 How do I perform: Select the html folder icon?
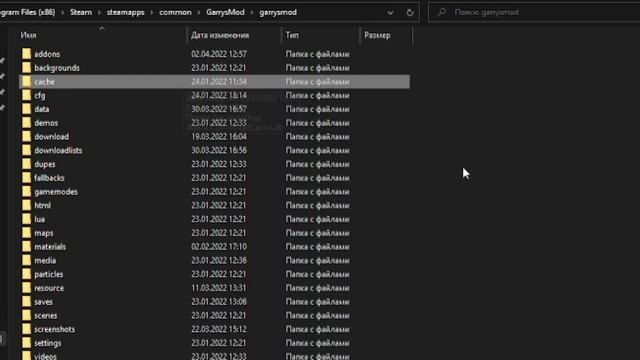(x=27, y=205)
